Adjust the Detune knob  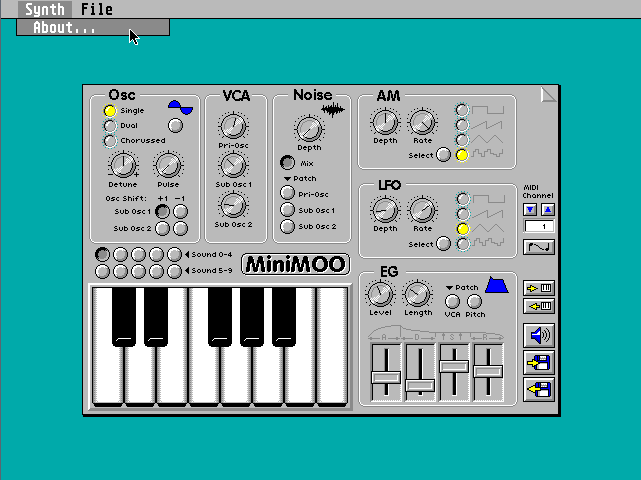(x=123, y=165)
